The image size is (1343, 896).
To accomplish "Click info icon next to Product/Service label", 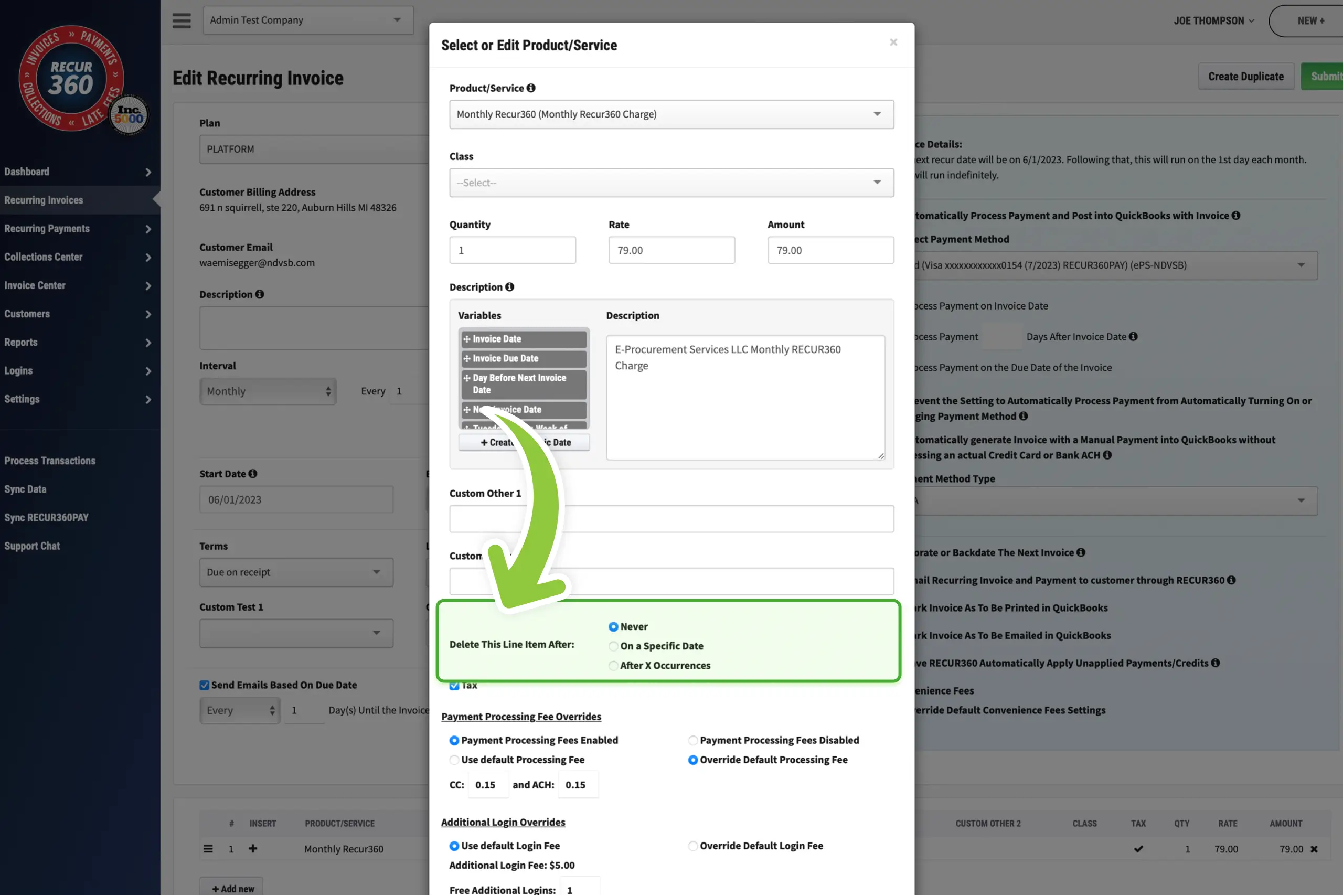I will [531, 88].
